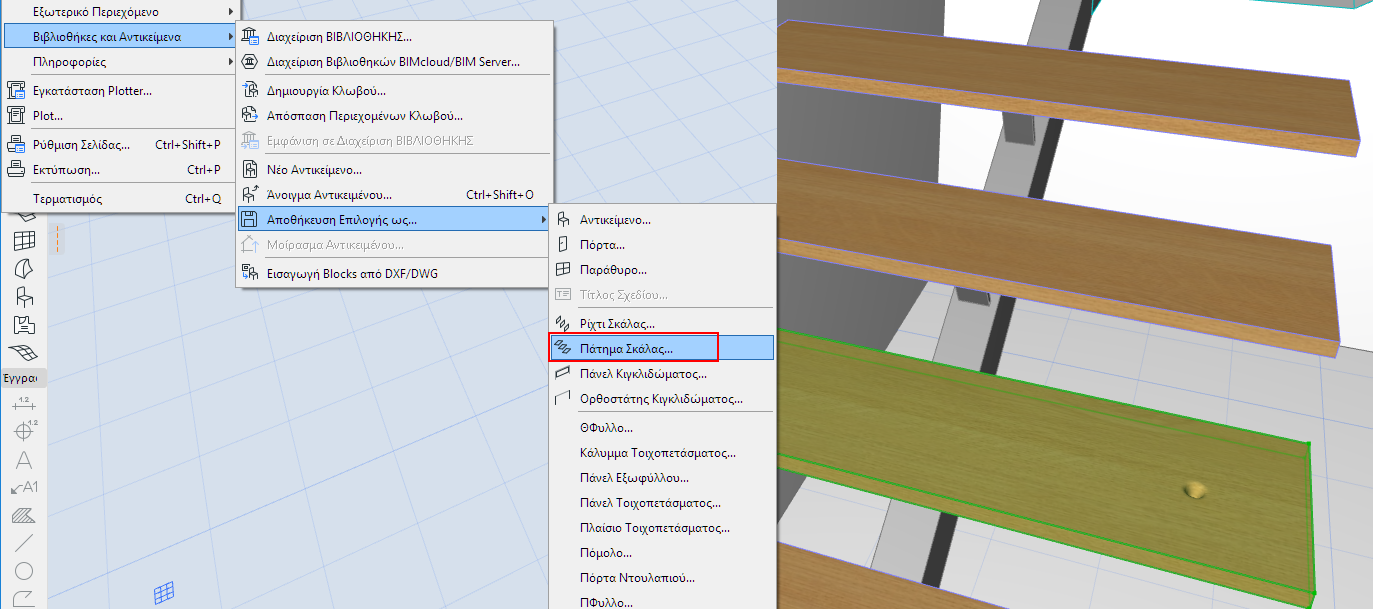The height and width of the screenshot is (609, 1373).
Task: Select the Level Dimension tool in toolbox
Action: click(24, 431)
